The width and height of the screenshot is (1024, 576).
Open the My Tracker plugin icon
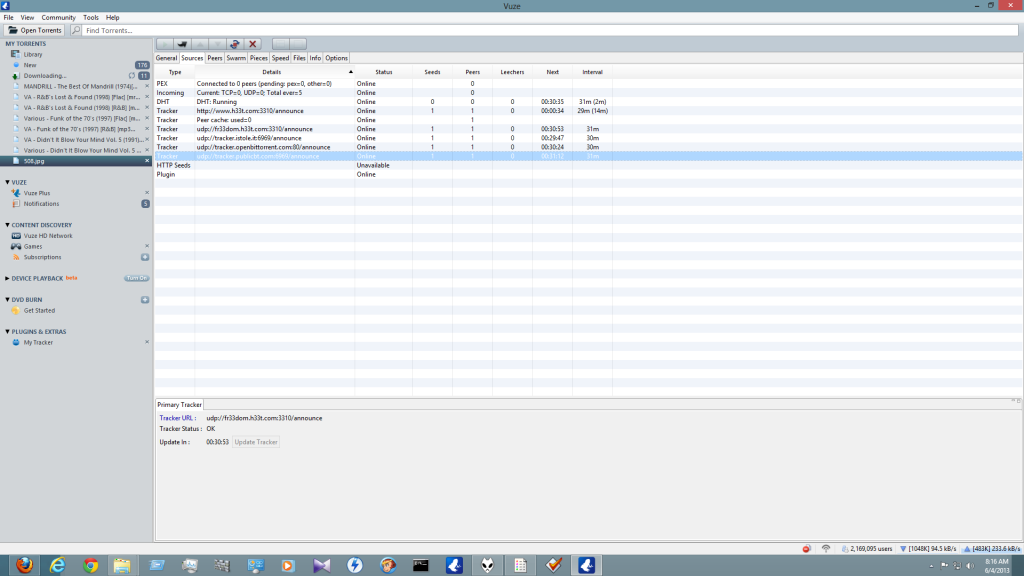pyautogui.click(x=16, y=342)
